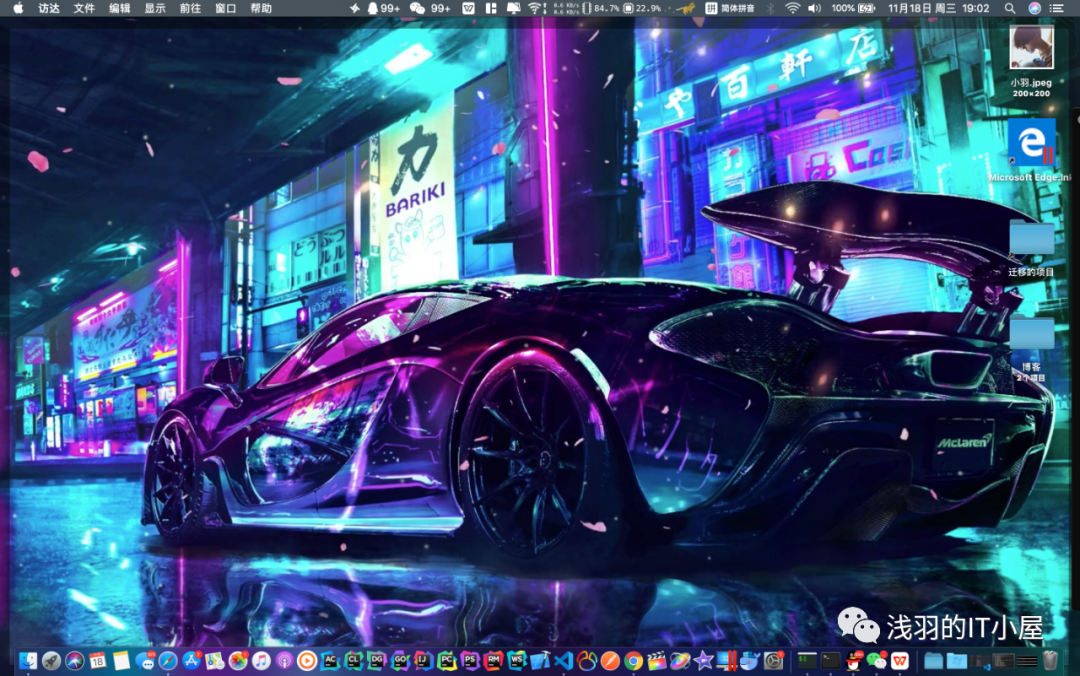This screenshot has height=676, width=1080.
Task: Open the Podcasts app in Dock
Action: [x=284, y=661]
